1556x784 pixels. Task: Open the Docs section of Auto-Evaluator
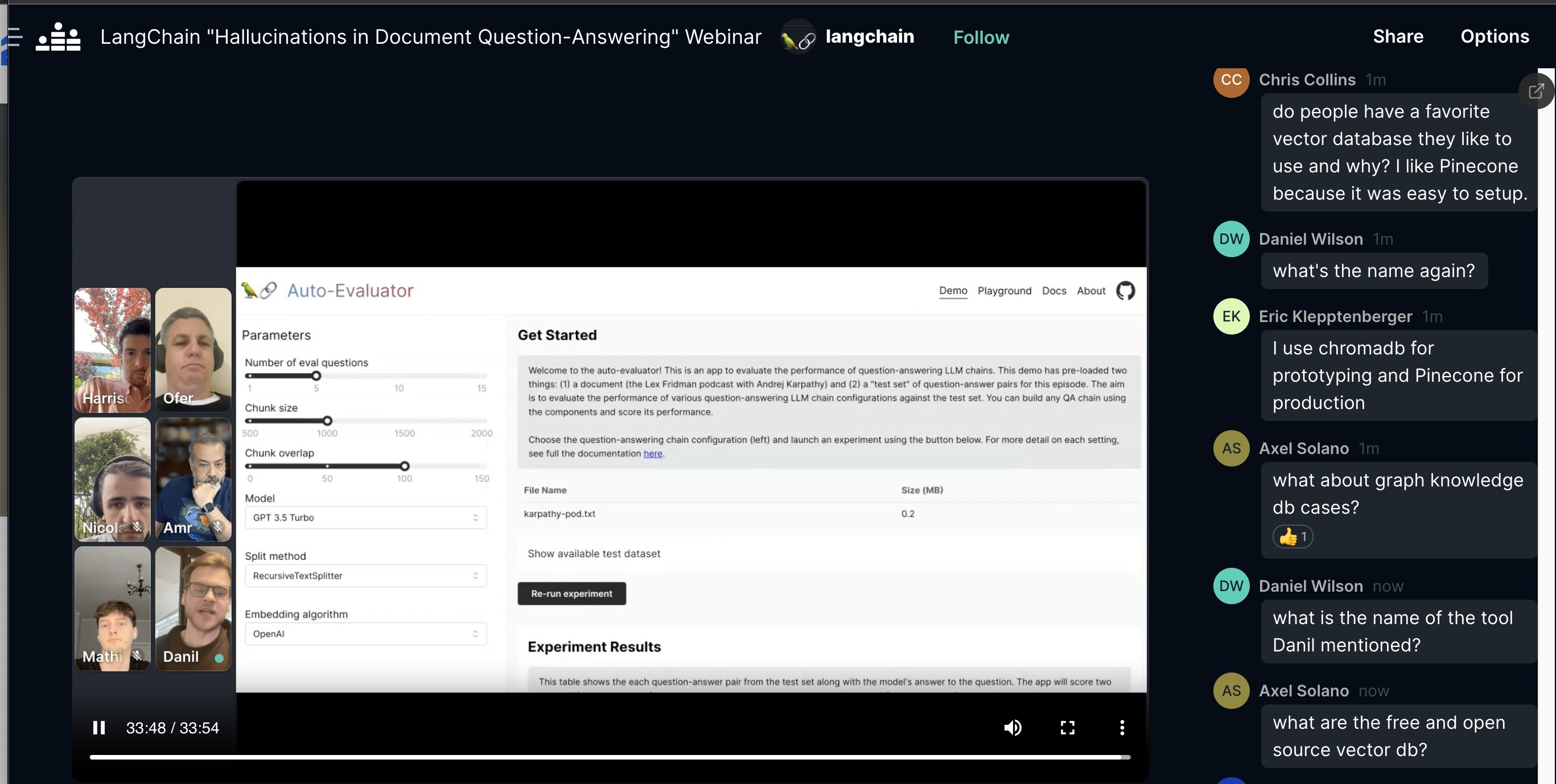[x=1054, y=291]
